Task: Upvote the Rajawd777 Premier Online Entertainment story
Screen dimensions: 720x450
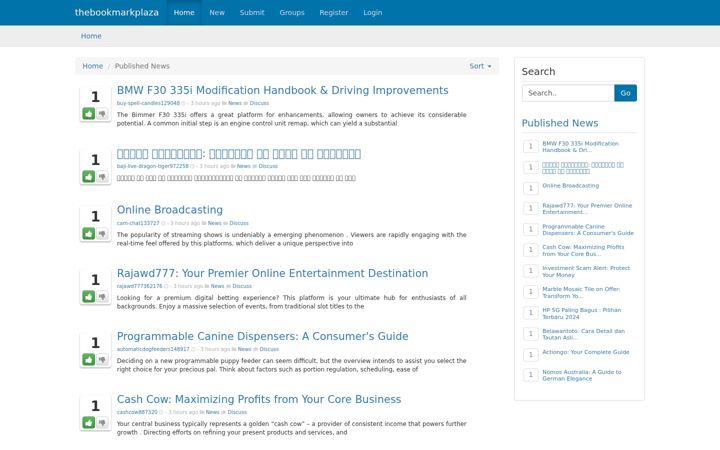Action: pyautogui.click(x=89, y=297)
